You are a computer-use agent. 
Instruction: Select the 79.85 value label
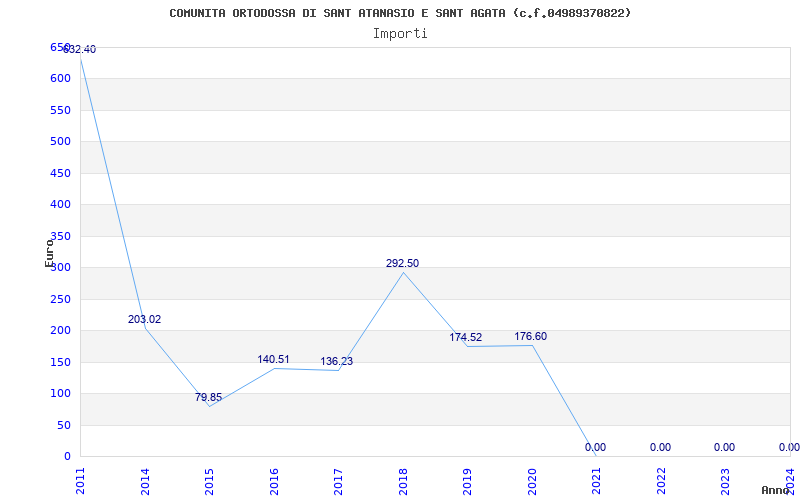tap(208, 397)
